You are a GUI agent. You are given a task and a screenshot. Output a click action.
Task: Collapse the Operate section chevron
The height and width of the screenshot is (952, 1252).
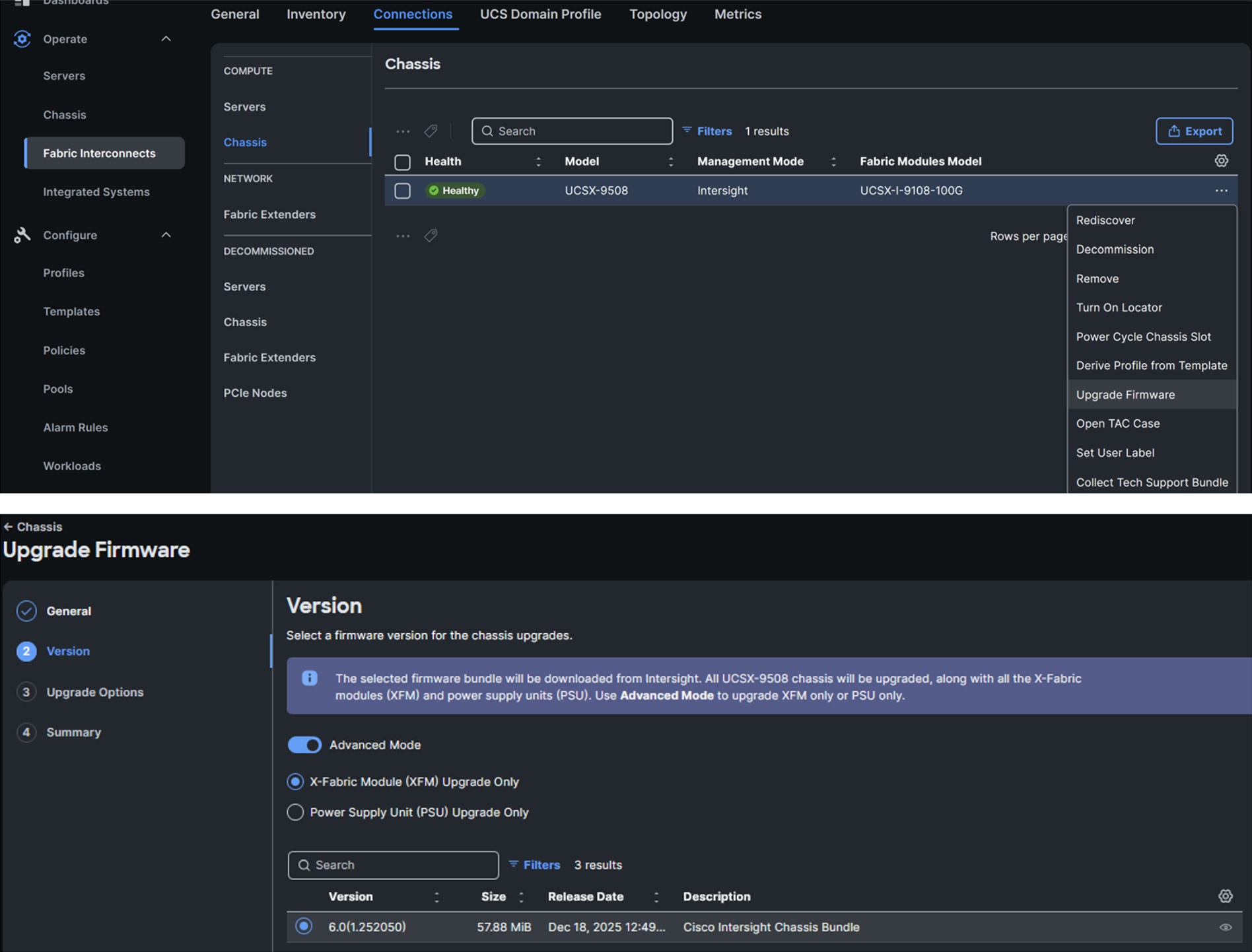click(166, 39)
